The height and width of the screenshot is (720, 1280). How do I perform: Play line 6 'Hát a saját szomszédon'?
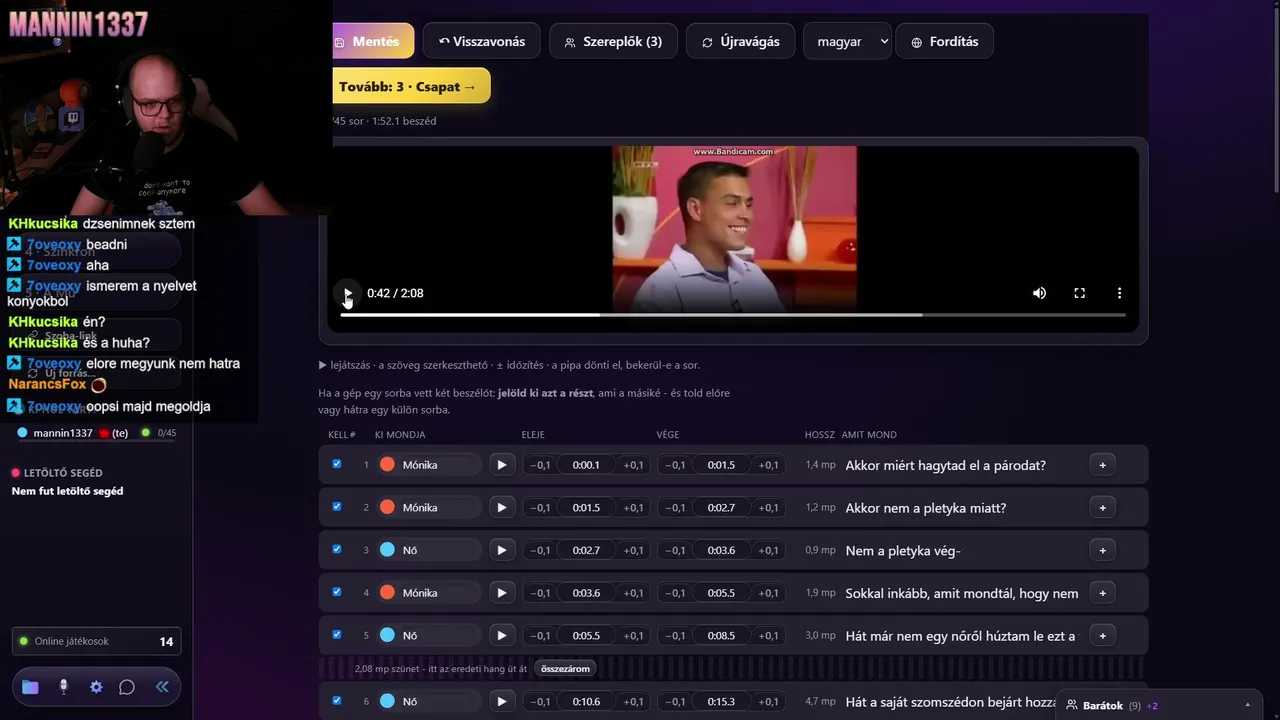pyautogui.click(x=502, y=701)
